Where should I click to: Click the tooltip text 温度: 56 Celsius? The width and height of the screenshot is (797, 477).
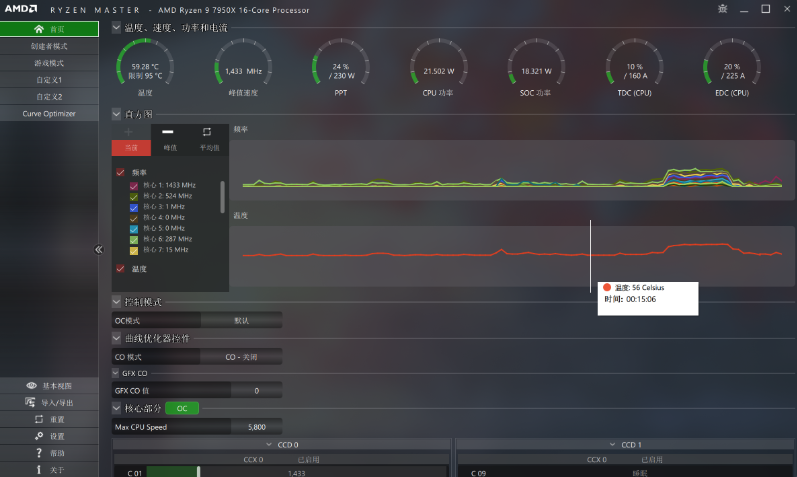pyautogui.click(x=639, y=287)
